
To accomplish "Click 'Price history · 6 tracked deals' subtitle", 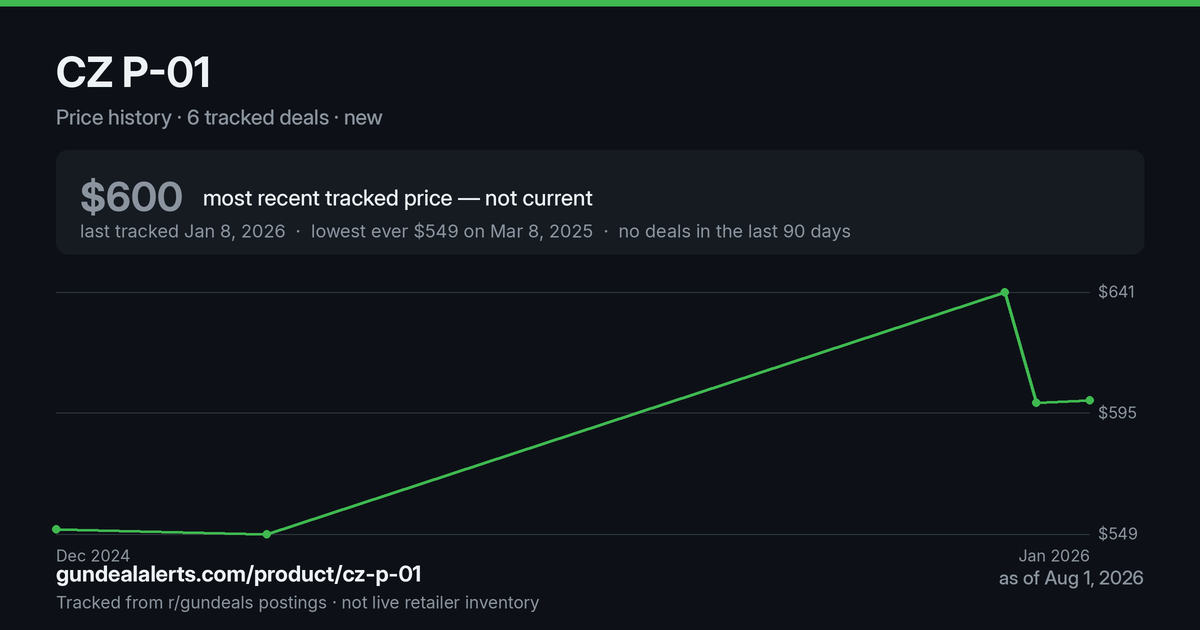I will 192,117.
